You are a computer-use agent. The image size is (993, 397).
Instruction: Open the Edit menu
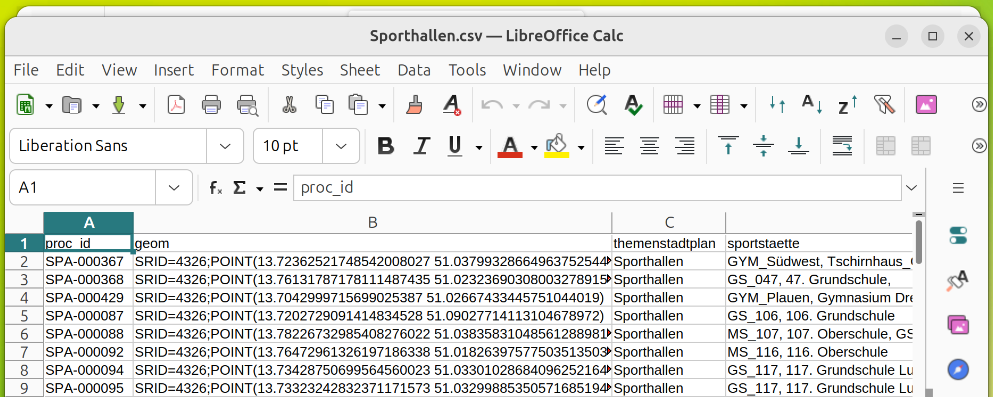point(70,70)
